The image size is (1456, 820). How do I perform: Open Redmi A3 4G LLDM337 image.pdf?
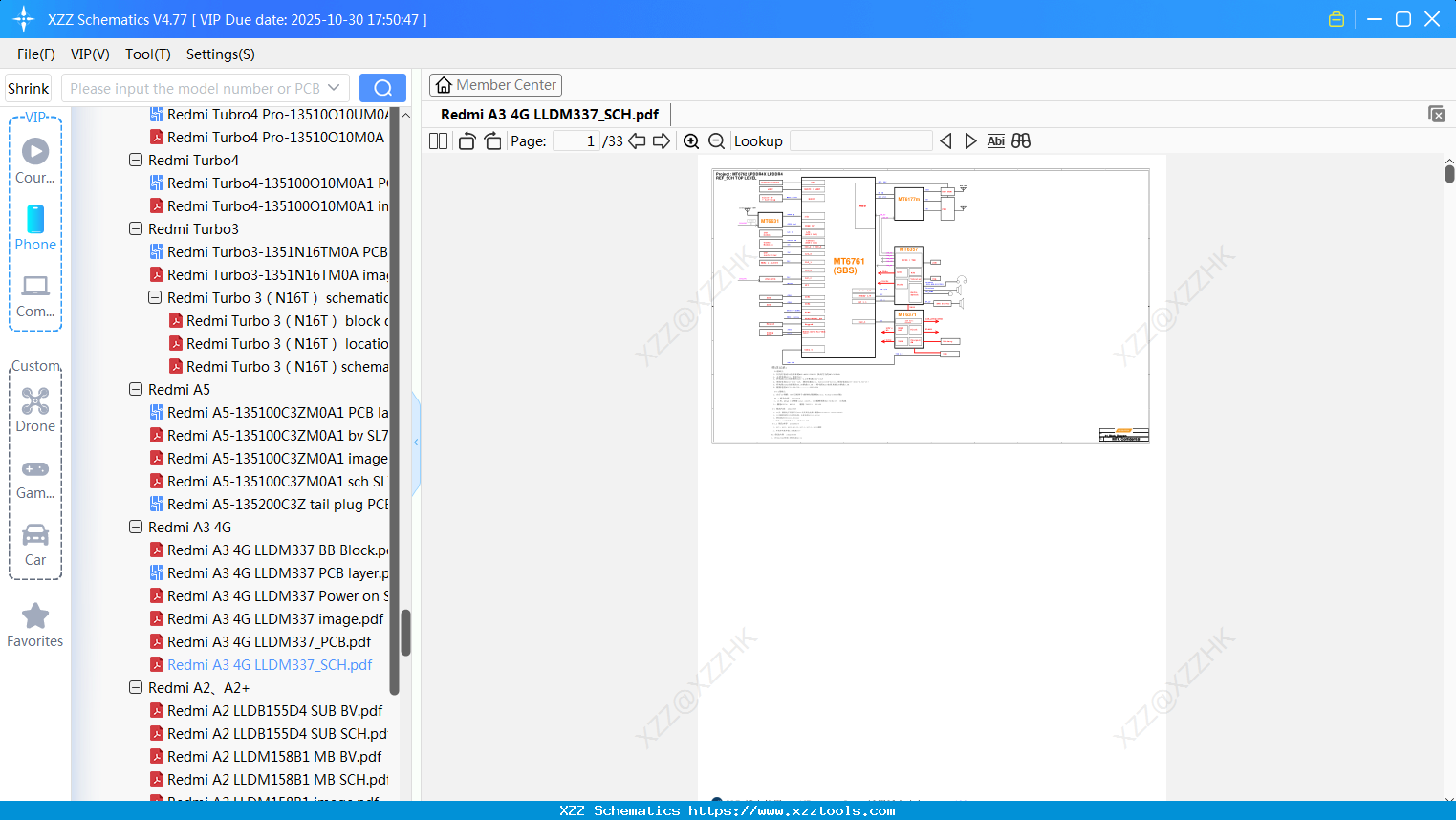coord(275,619)
